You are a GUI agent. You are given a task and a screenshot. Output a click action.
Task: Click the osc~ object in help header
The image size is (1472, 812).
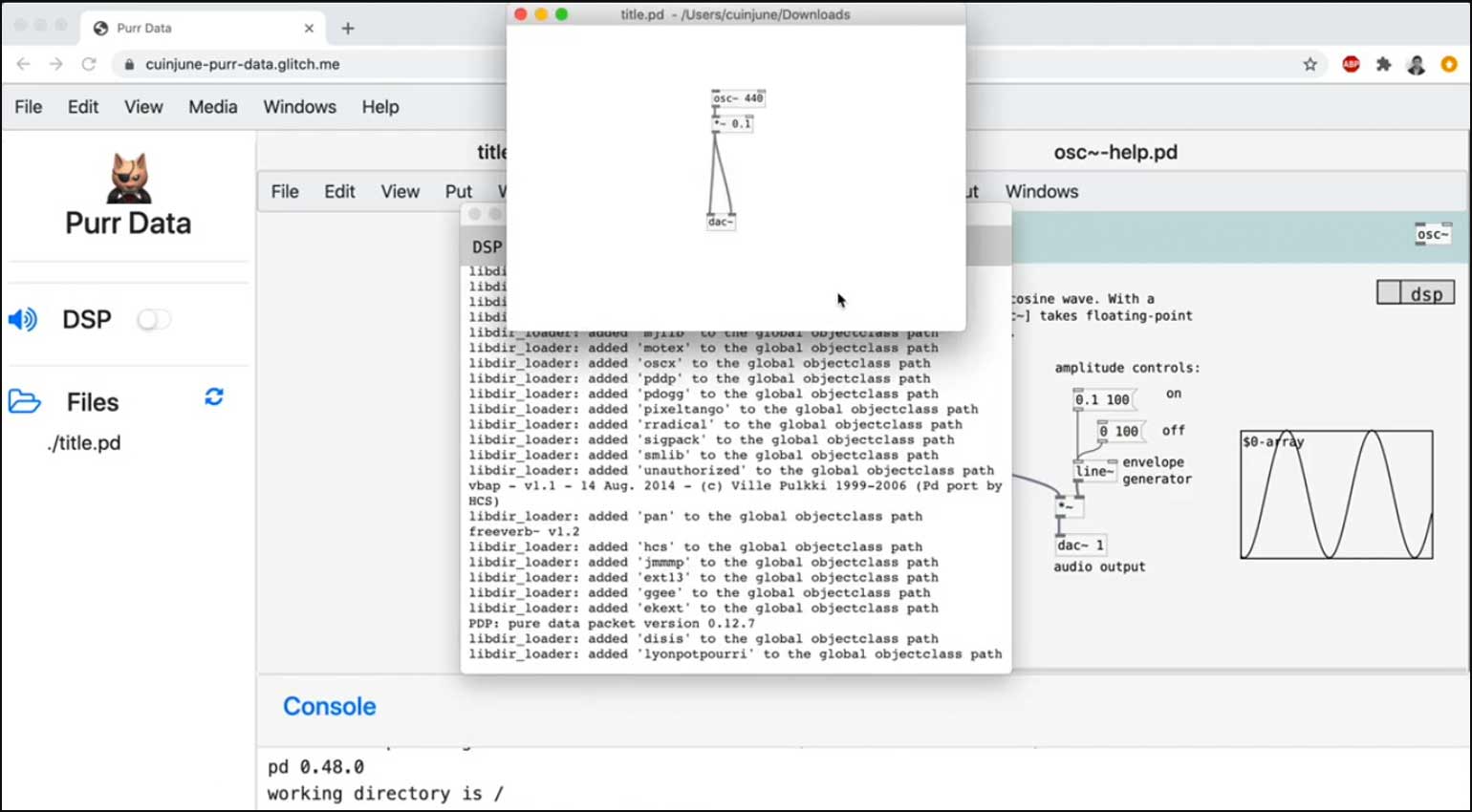point(1433,234)
